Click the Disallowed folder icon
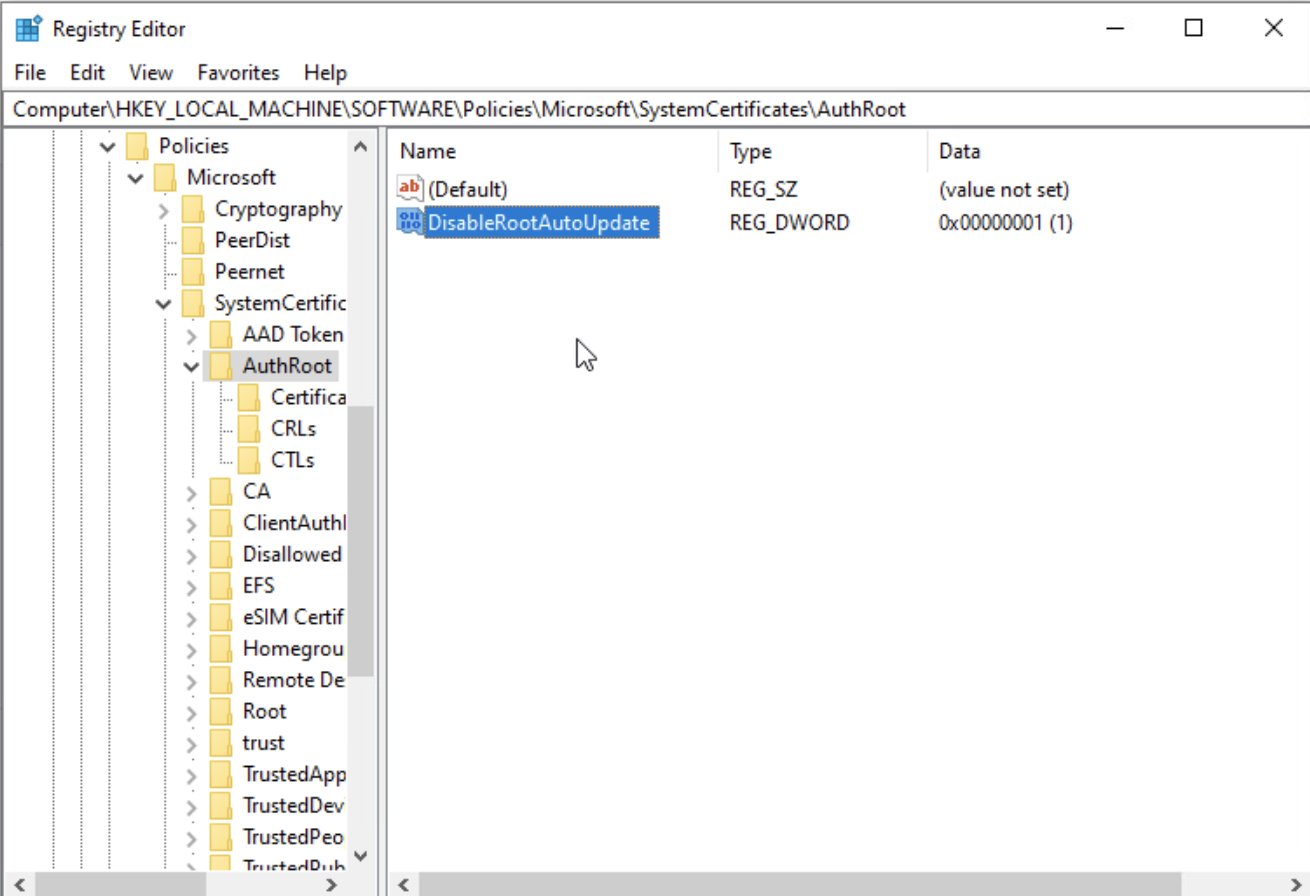 [x=221, y=554]
